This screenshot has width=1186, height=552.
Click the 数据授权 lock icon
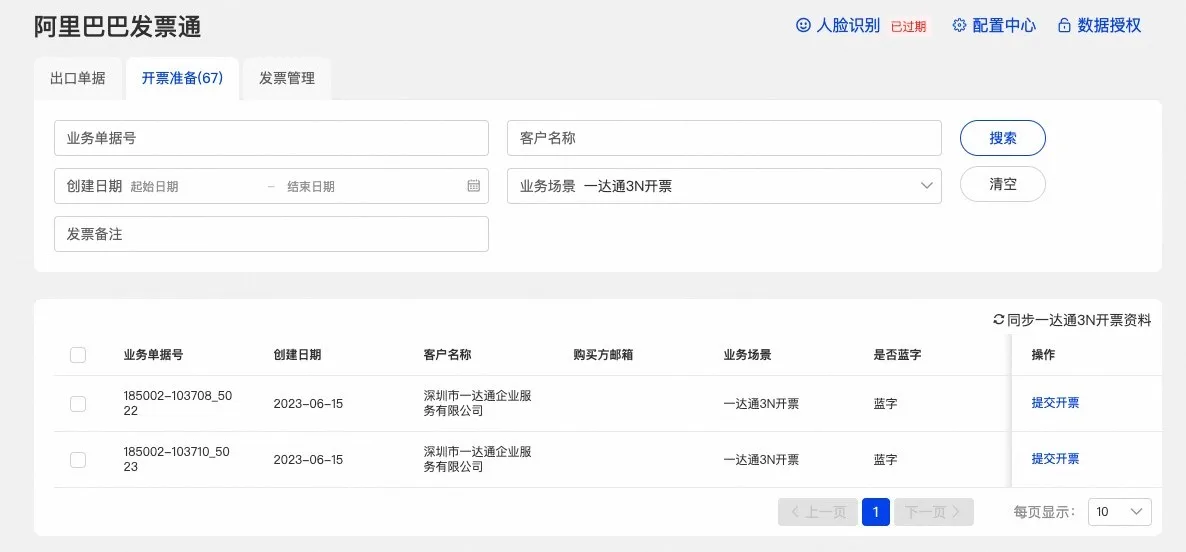1064,26
